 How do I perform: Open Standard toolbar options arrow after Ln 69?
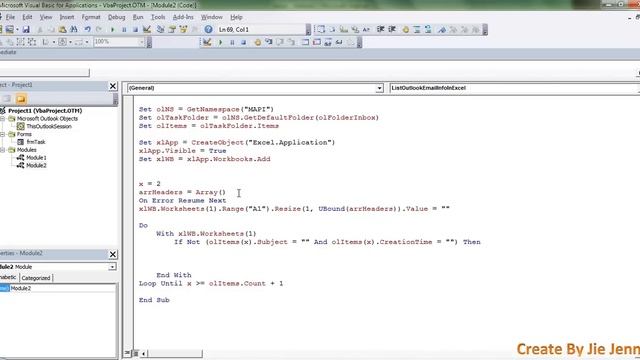click(x=308, y=29)
